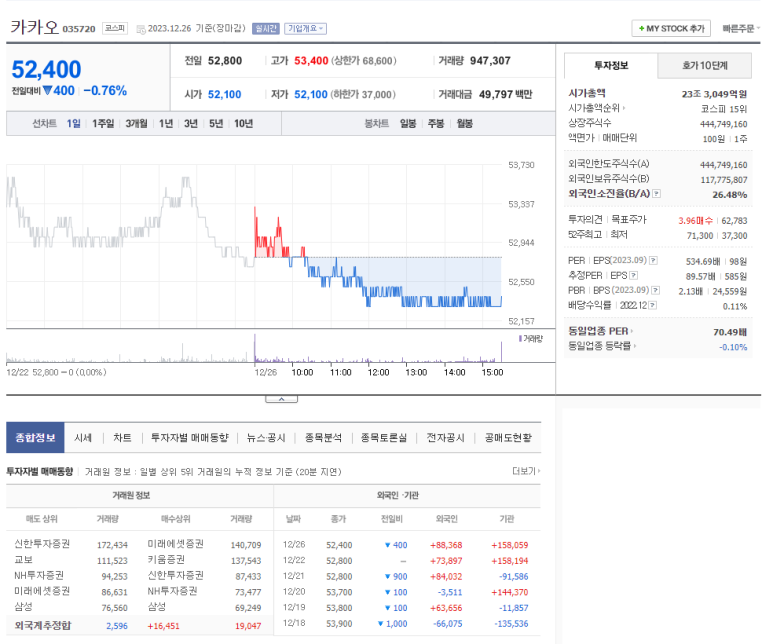Click the calendar icon beside 2023.12.26

click(x=141, y=29)
